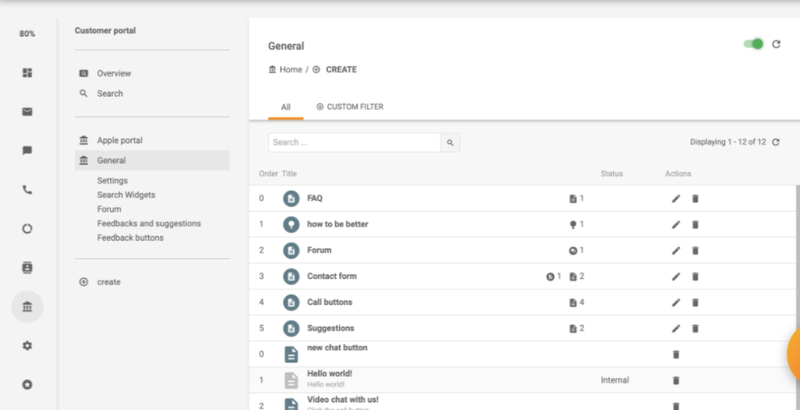
Task: Open the star badge icon in sidebar
Action: point(27,385)
